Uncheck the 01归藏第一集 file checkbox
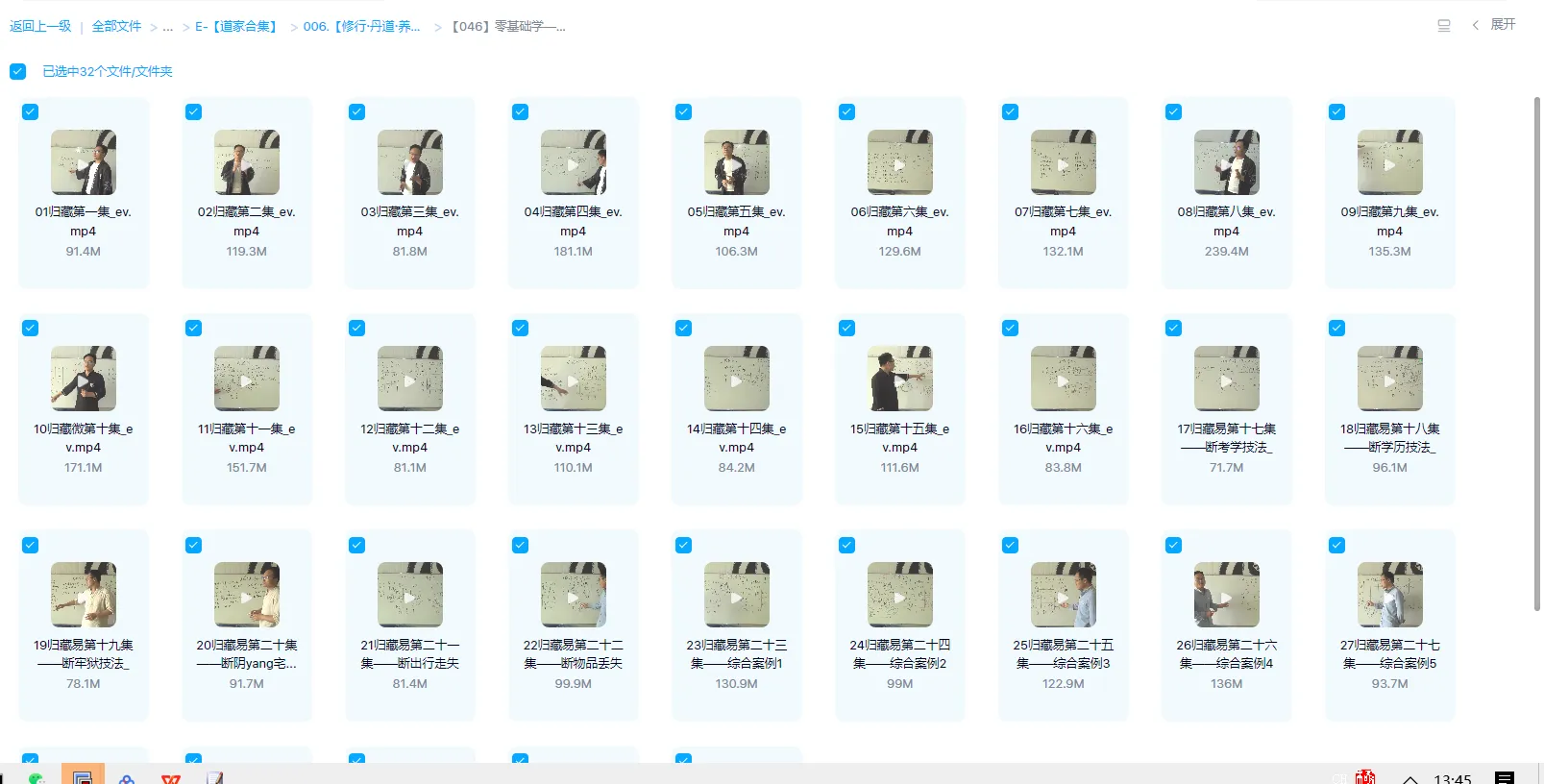 (31, 111)
